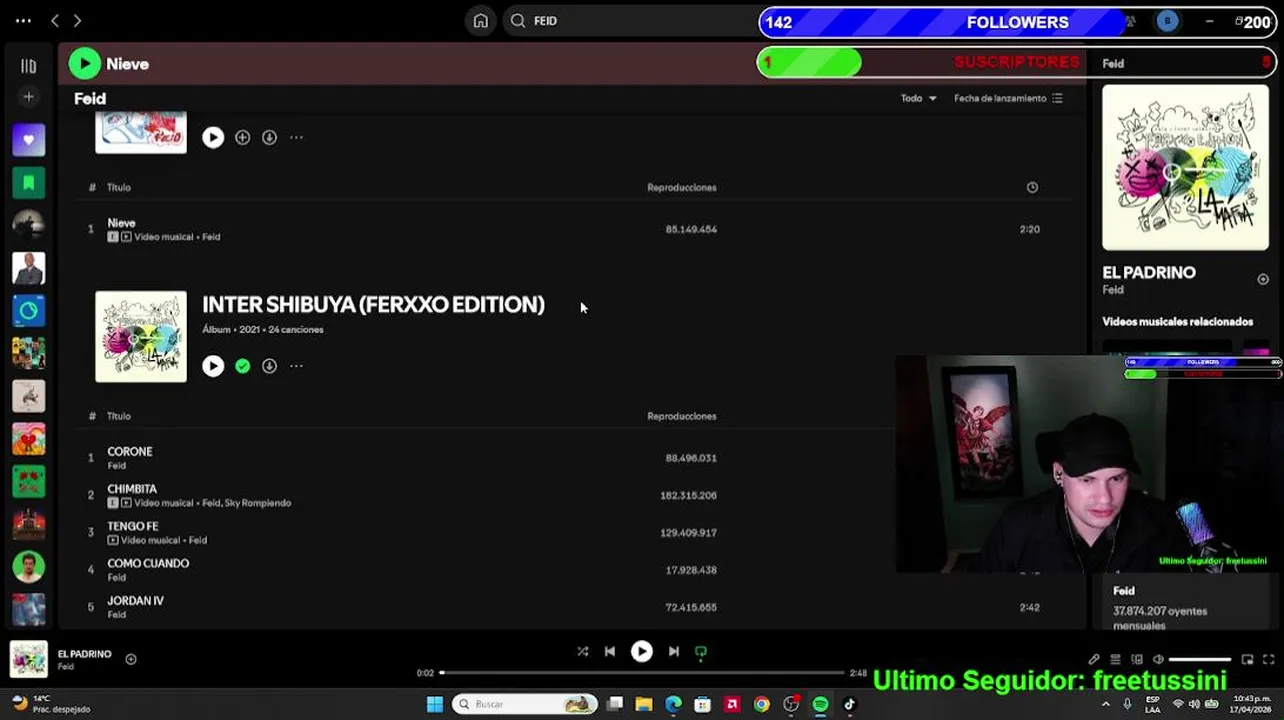Create a new playlist with the plus icon
This screenshot has width=1284, height=720.
29,97
